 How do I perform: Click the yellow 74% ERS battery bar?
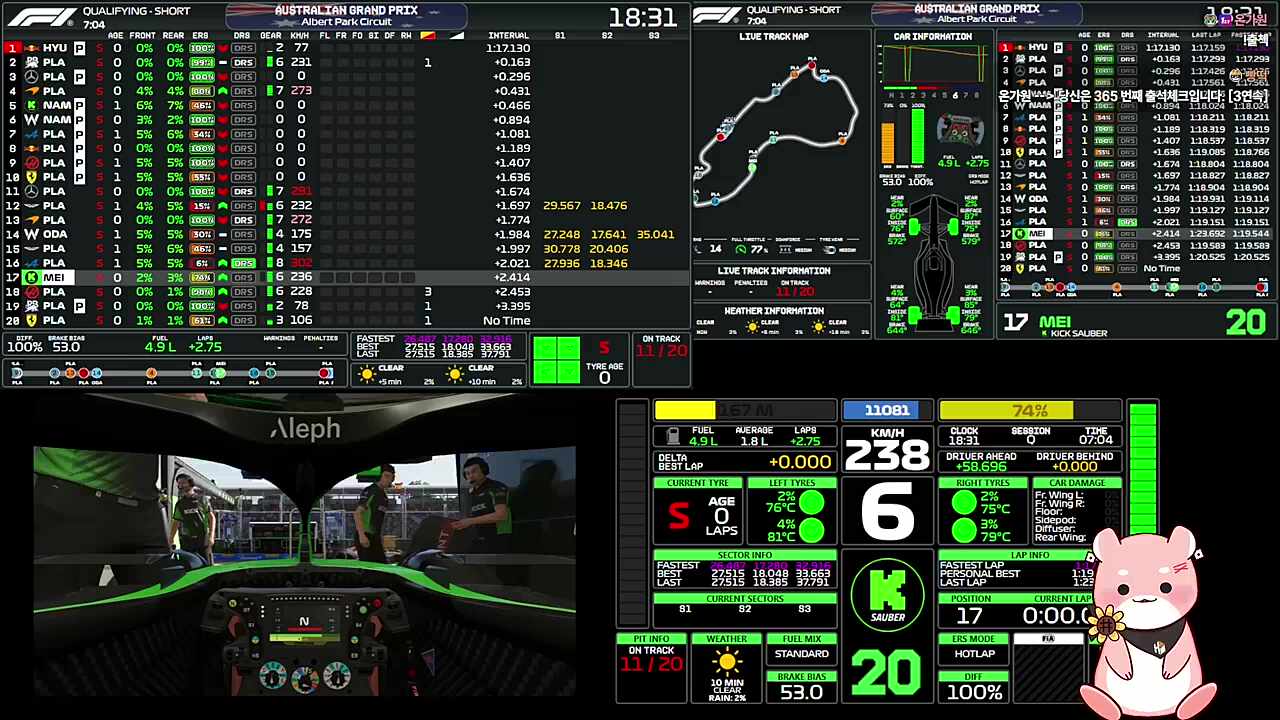(1006, 410)
